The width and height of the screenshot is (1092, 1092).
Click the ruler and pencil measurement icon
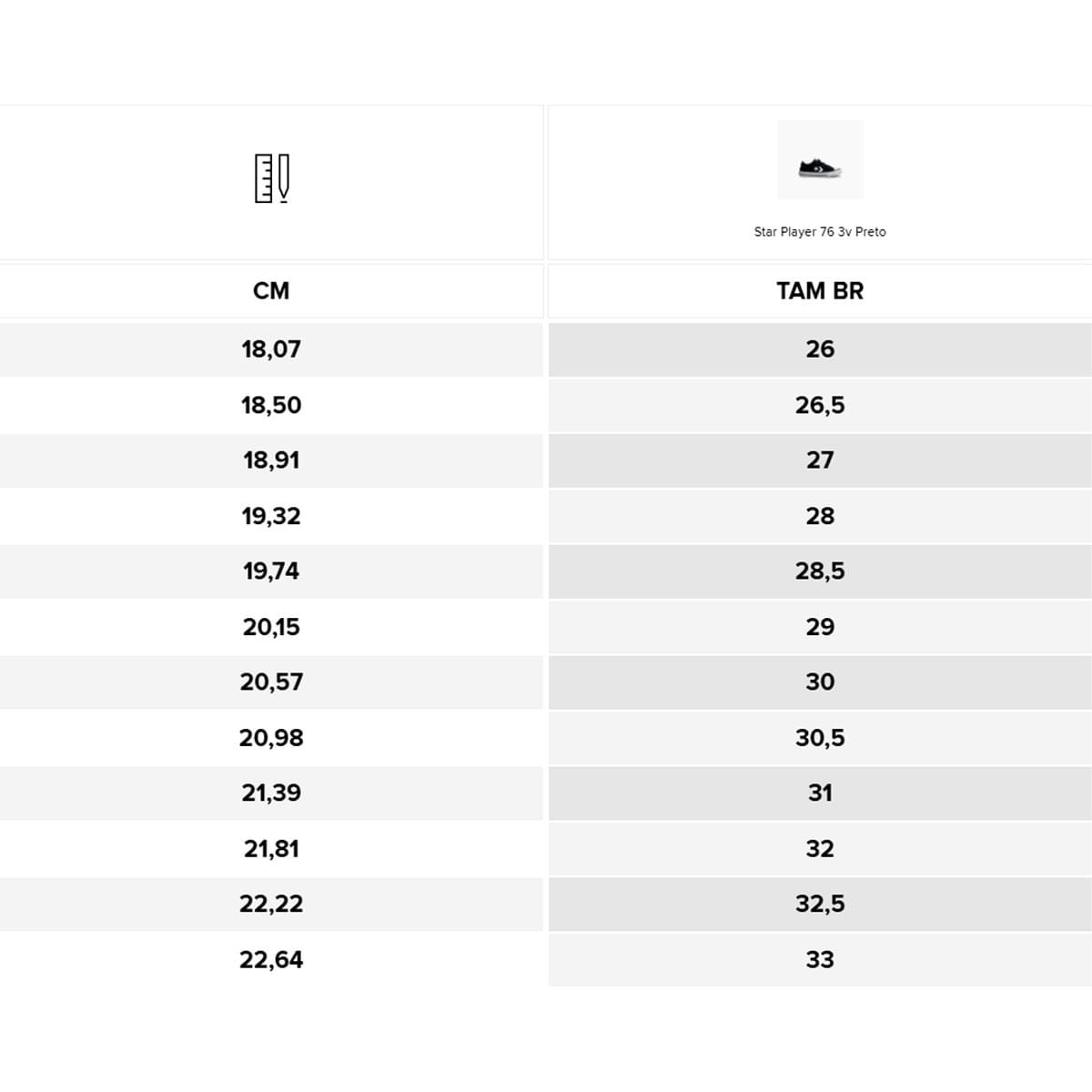[271, 178]
